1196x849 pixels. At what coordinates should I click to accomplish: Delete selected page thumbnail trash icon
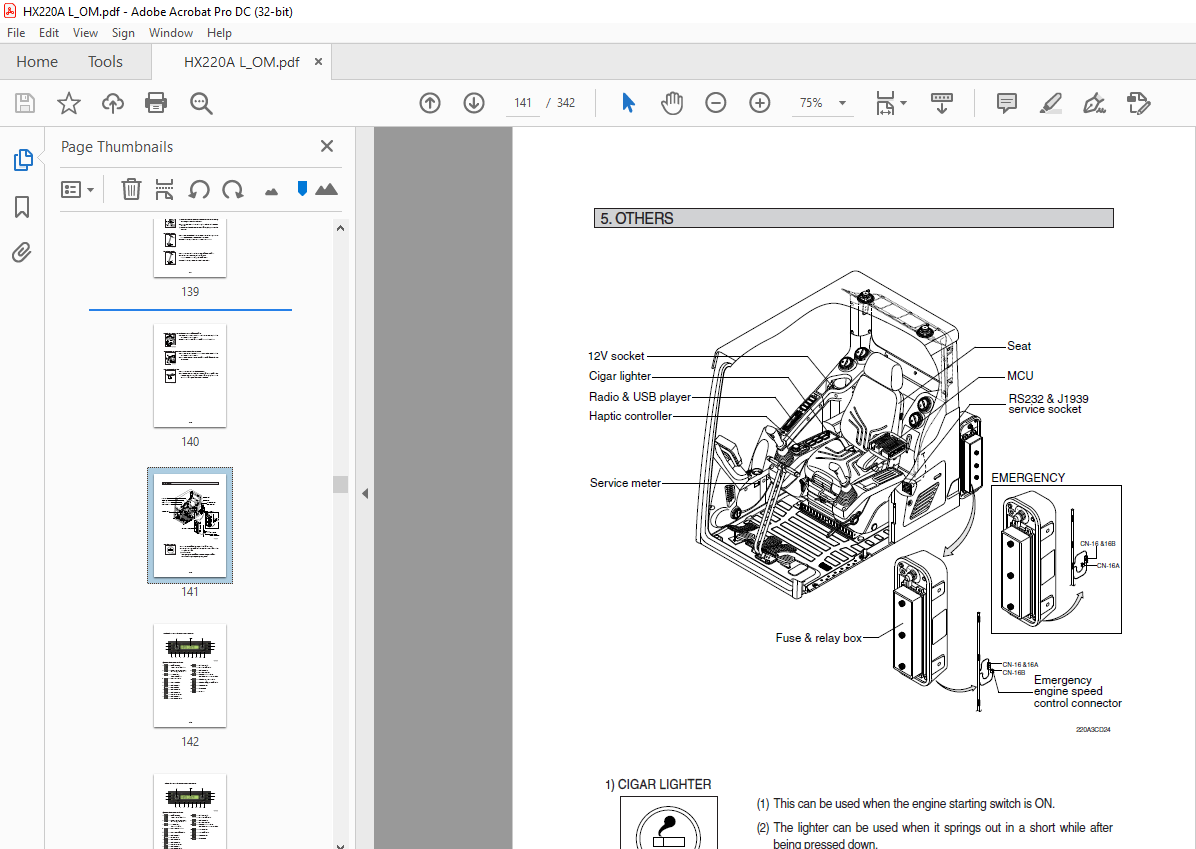click(131, 189)
